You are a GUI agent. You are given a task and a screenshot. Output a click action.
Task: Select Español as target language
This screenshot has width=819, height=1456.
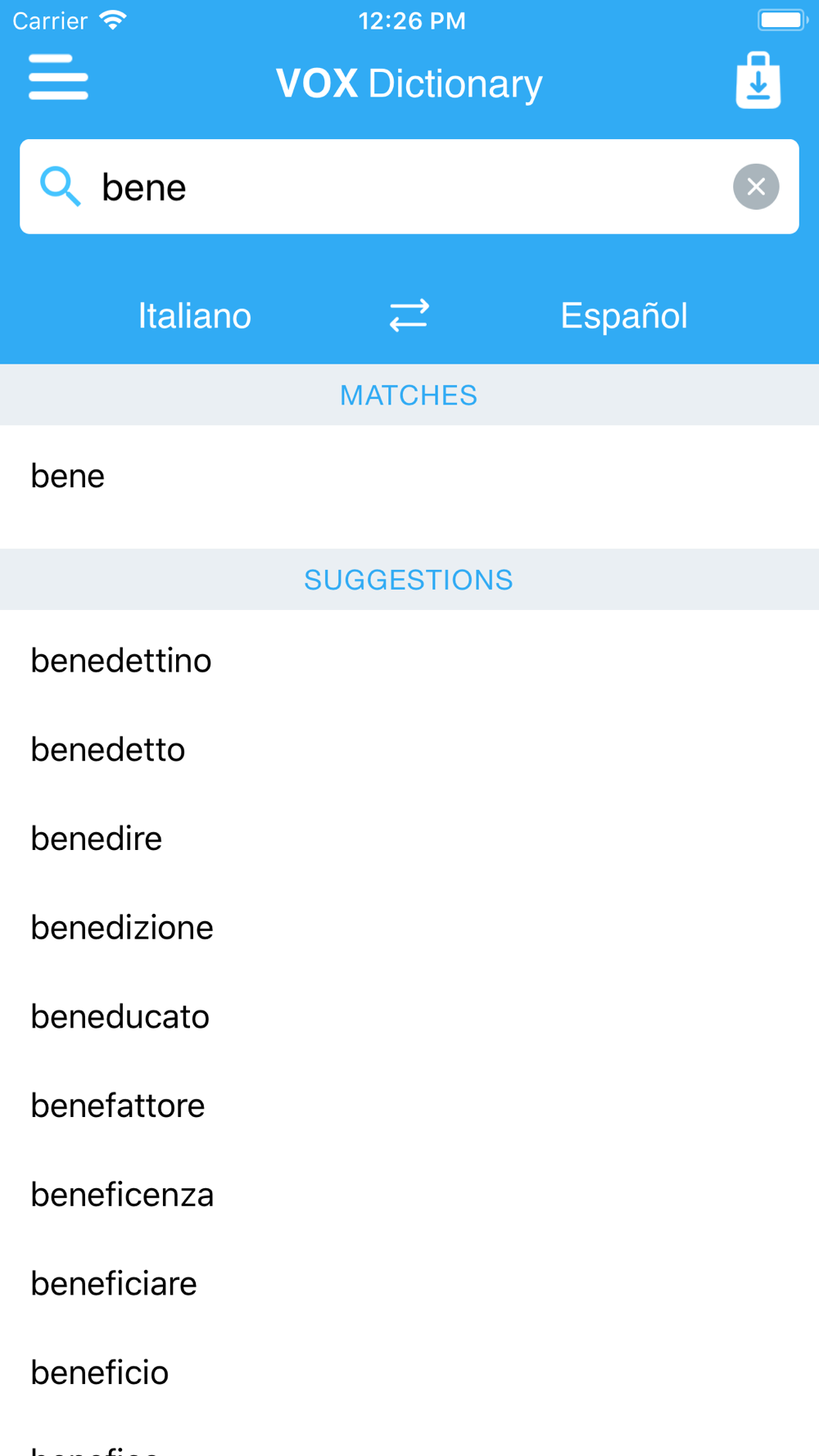pos(624,315)
